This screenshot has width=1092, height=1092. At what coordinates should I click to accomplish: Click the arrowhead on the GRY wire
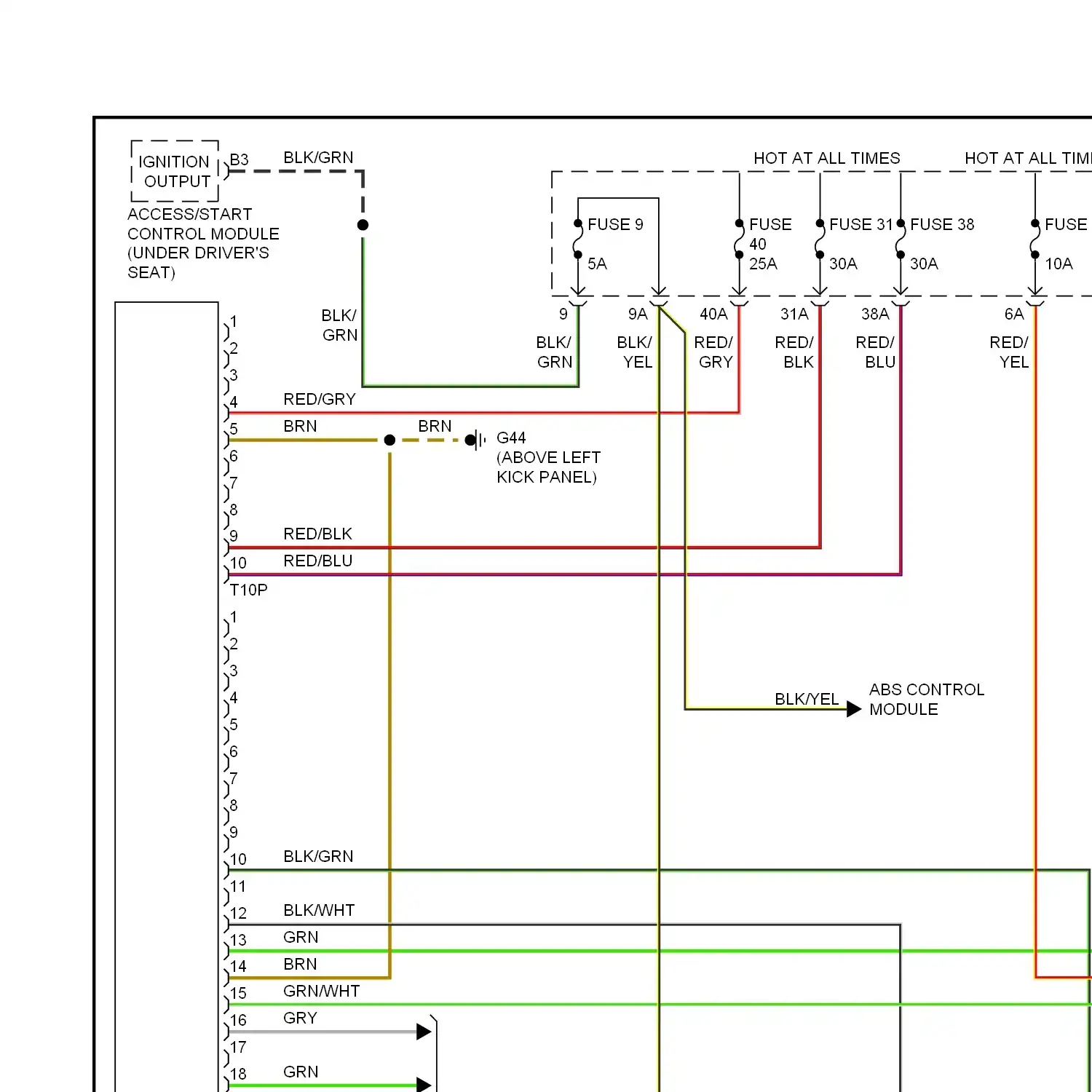pyautogui.click(x=424, y=1032)
